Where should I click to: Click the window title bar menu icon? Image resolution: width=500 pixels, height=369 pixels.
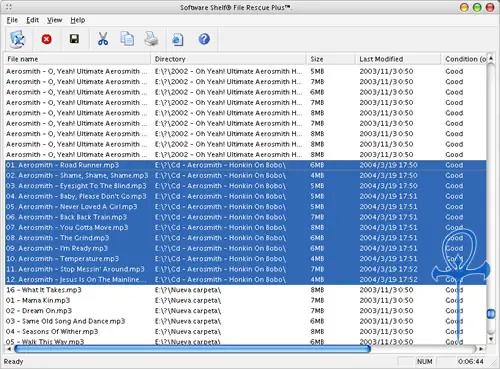(9, 7)
